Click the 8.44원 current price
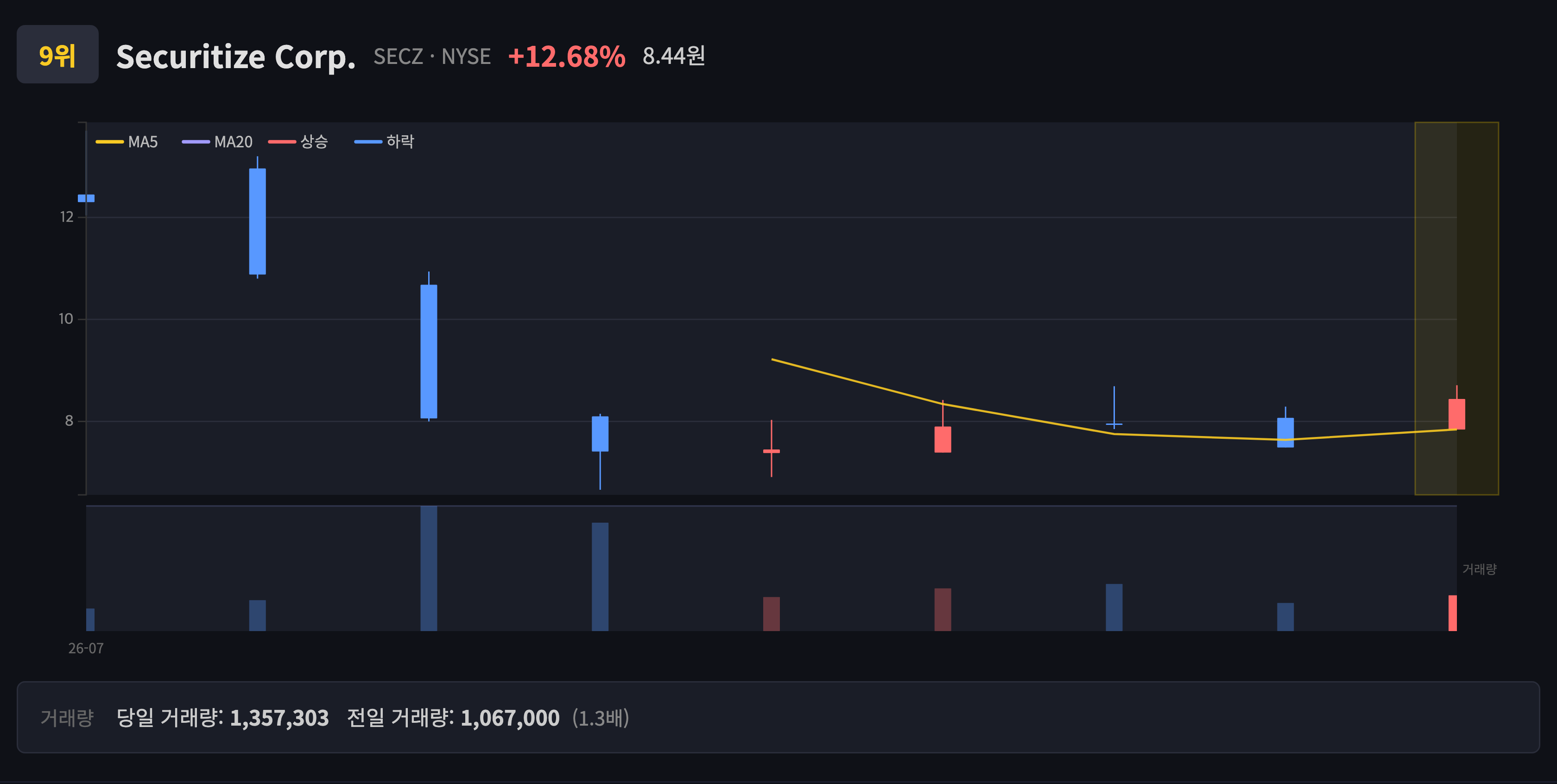This screenshot has width=1557, height=784. (x=673, y=56)
